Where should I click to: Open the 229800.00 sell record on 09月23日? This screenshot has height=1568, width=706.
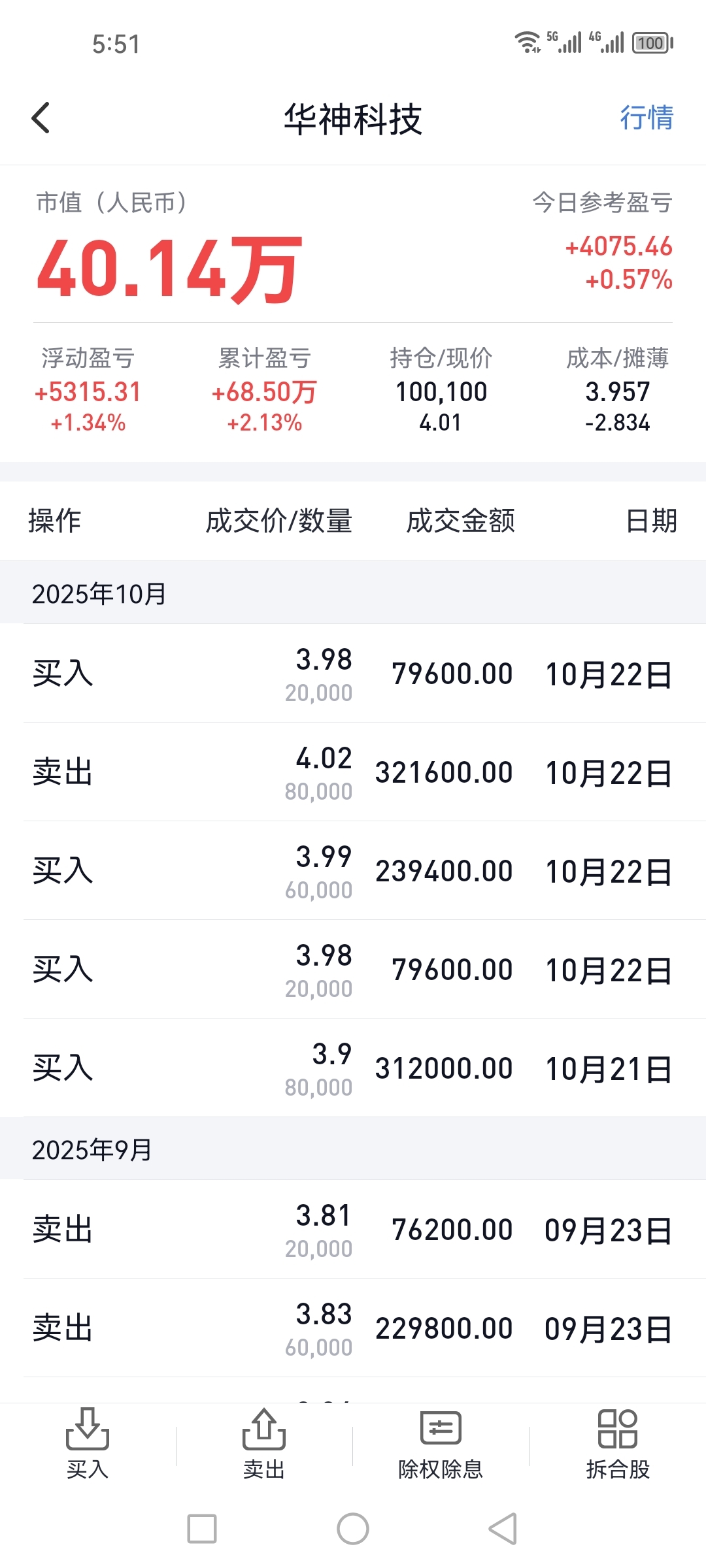click(353, 1328)
